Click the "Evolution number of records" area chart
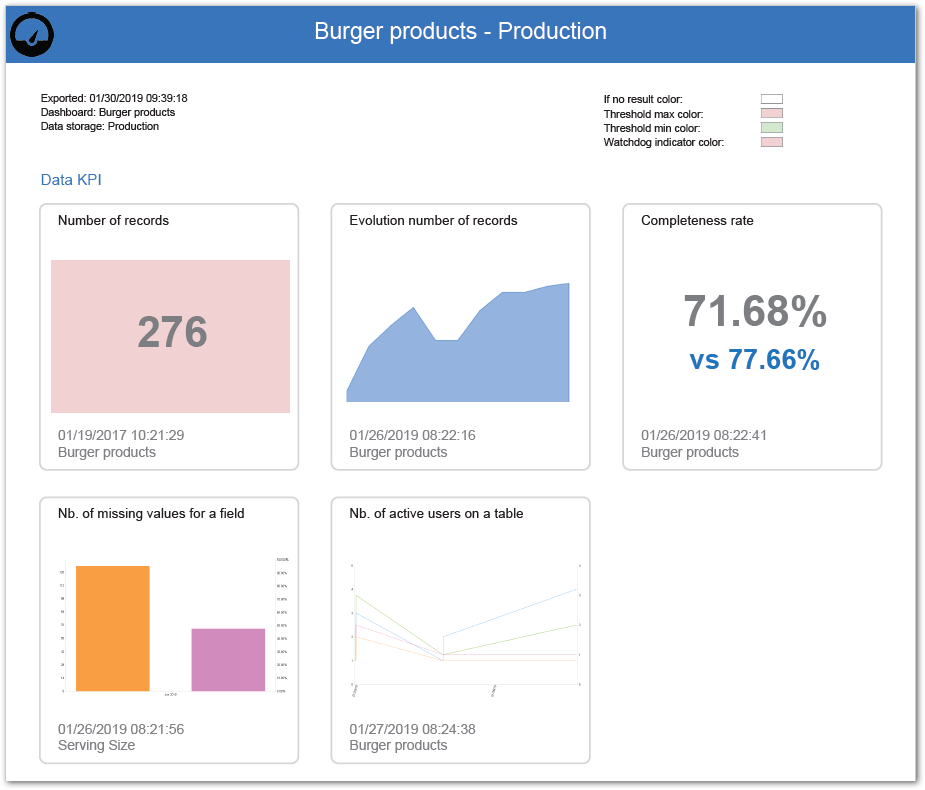 click(460, 340)
